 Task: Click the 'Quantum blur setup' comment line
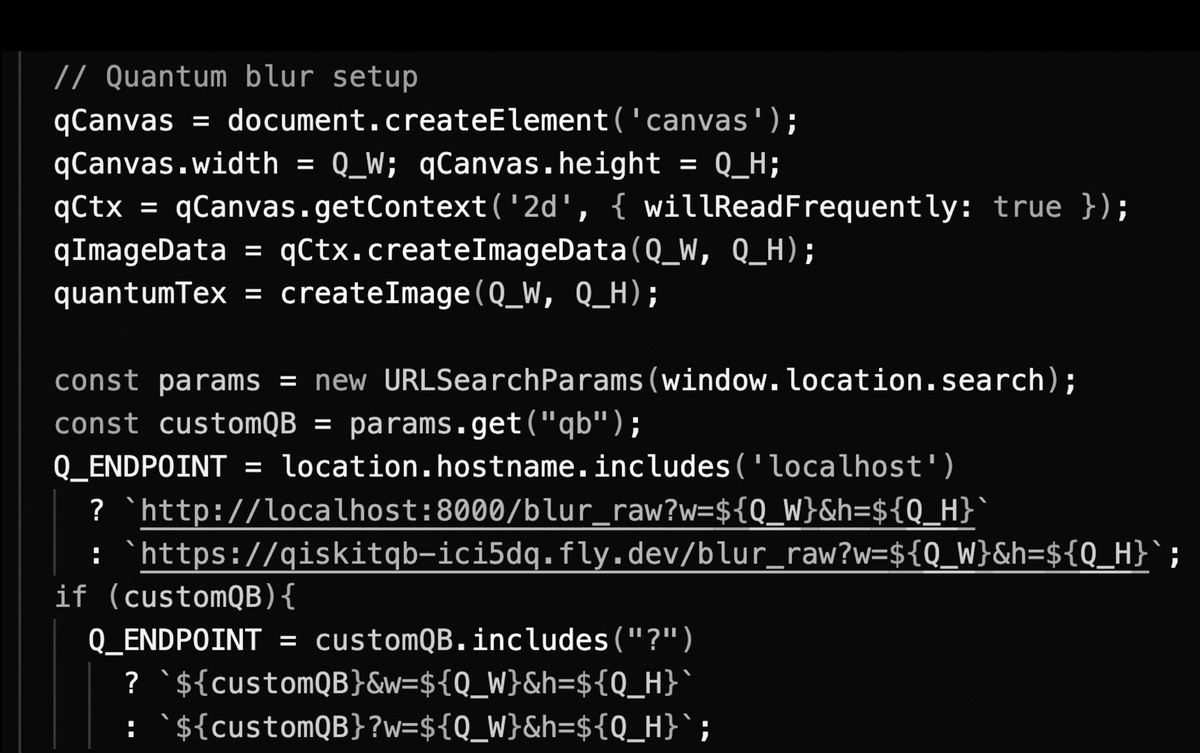(x=236, y=77)
